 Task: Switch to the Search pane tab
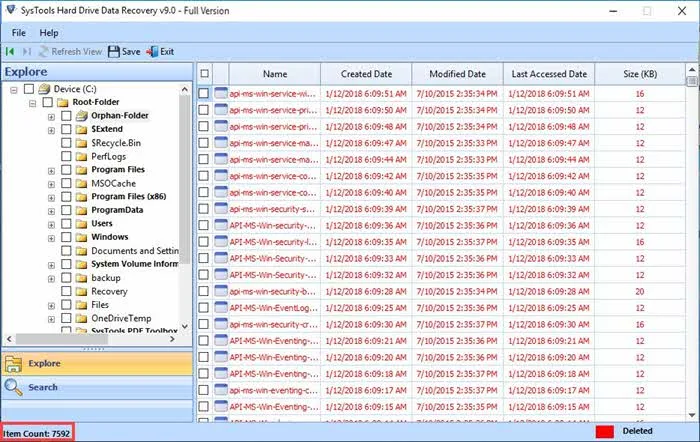97,387
